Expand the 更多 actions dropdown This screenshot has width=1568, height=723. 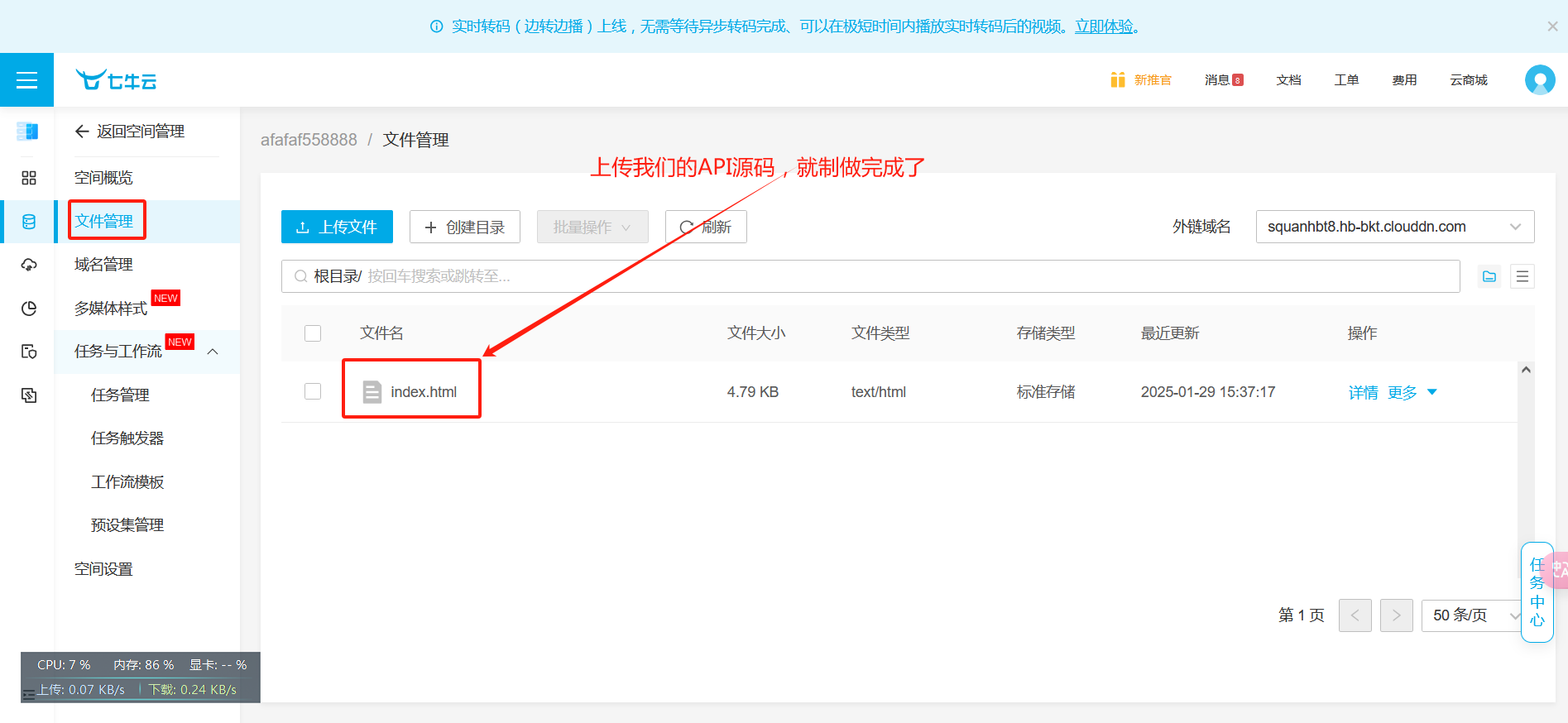click(1412, 392)
